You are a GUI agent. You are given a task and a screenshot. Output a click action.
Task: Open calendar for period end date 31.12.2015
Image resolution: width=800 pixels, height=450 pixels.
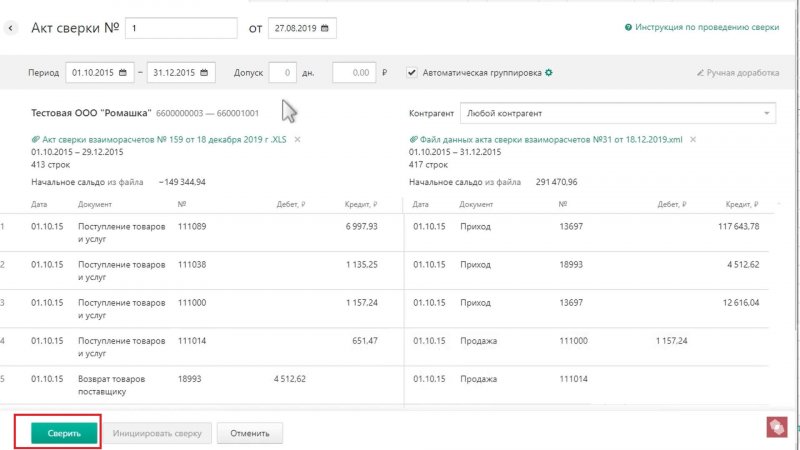(x=204, y=73)
